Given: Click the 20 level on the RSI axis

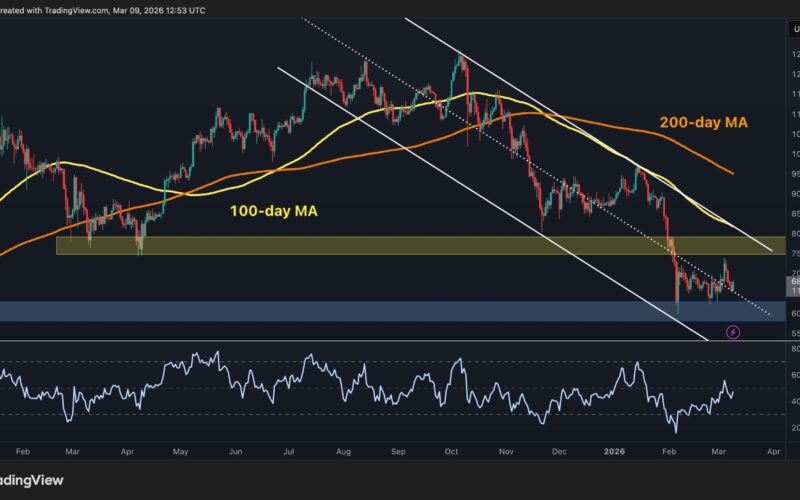Looking at the screenshot, I should 793,428.
